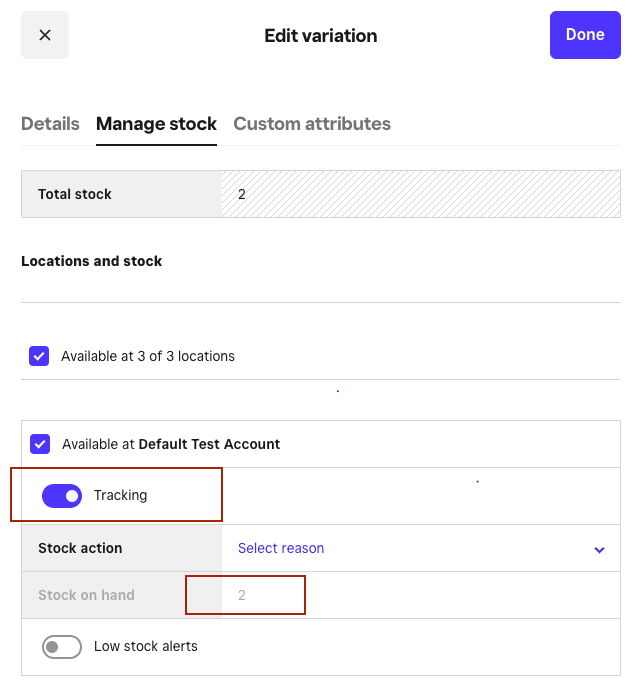Select the Manage stock tab

point(156,124)
